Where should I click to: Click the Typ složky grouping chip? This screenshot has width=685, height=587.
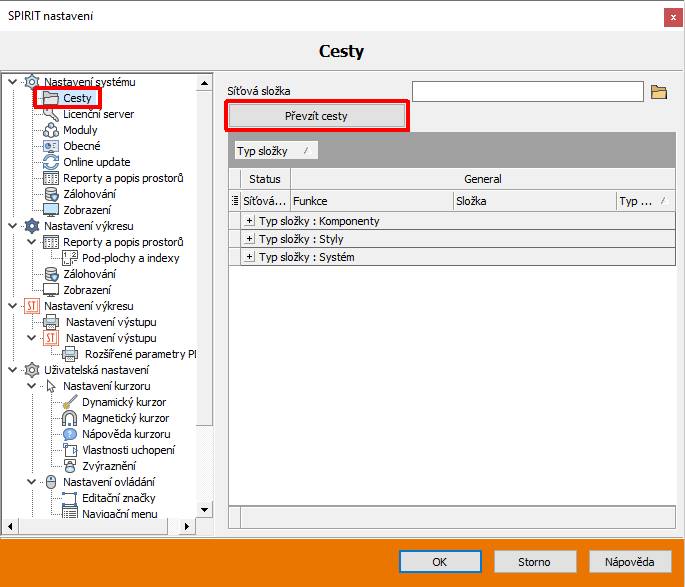[x=276, y=151]
